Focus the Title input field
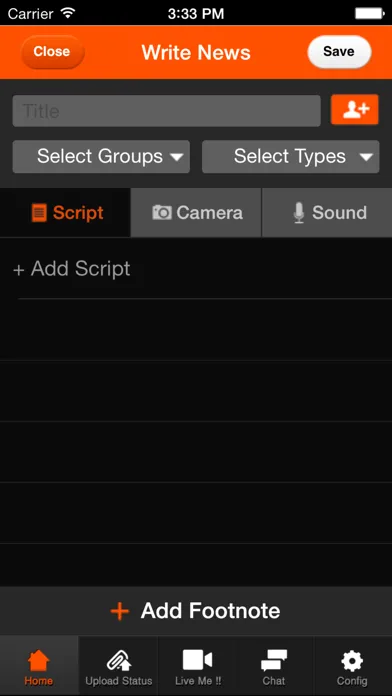The height and width of the screenshot is (696, 392). 166,111
